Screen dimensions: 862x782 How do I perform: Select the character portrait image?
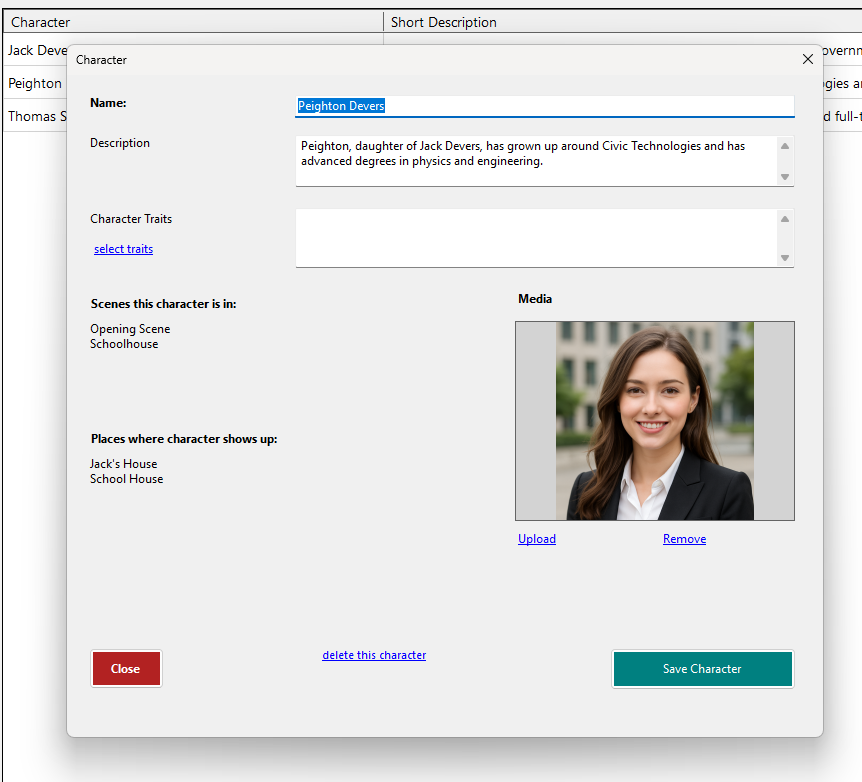[x=655, y=421]
